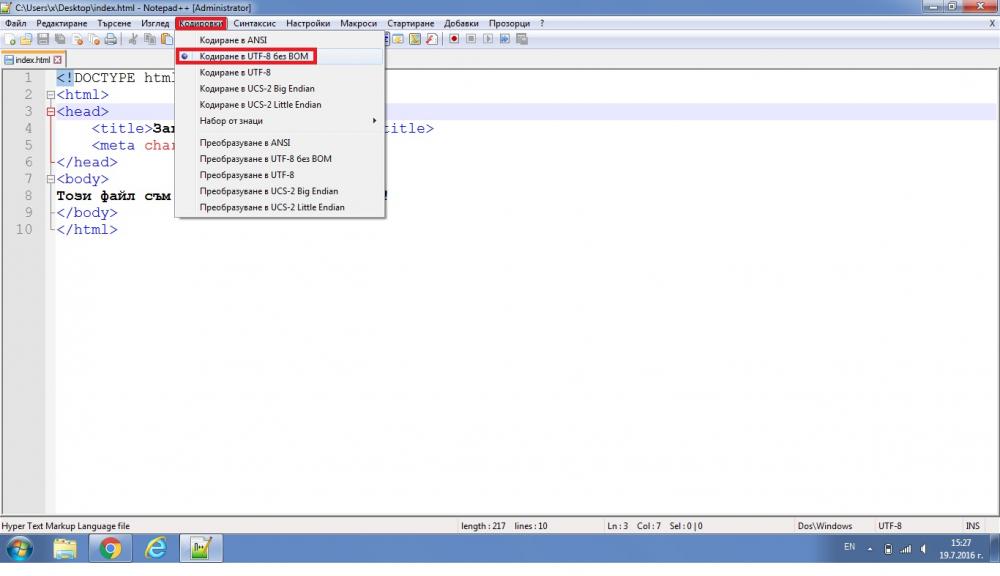The image size is (1000, 576).
Task: Click the New file toolbar icon
Action: pyautogui.click(x=10, y=39)
